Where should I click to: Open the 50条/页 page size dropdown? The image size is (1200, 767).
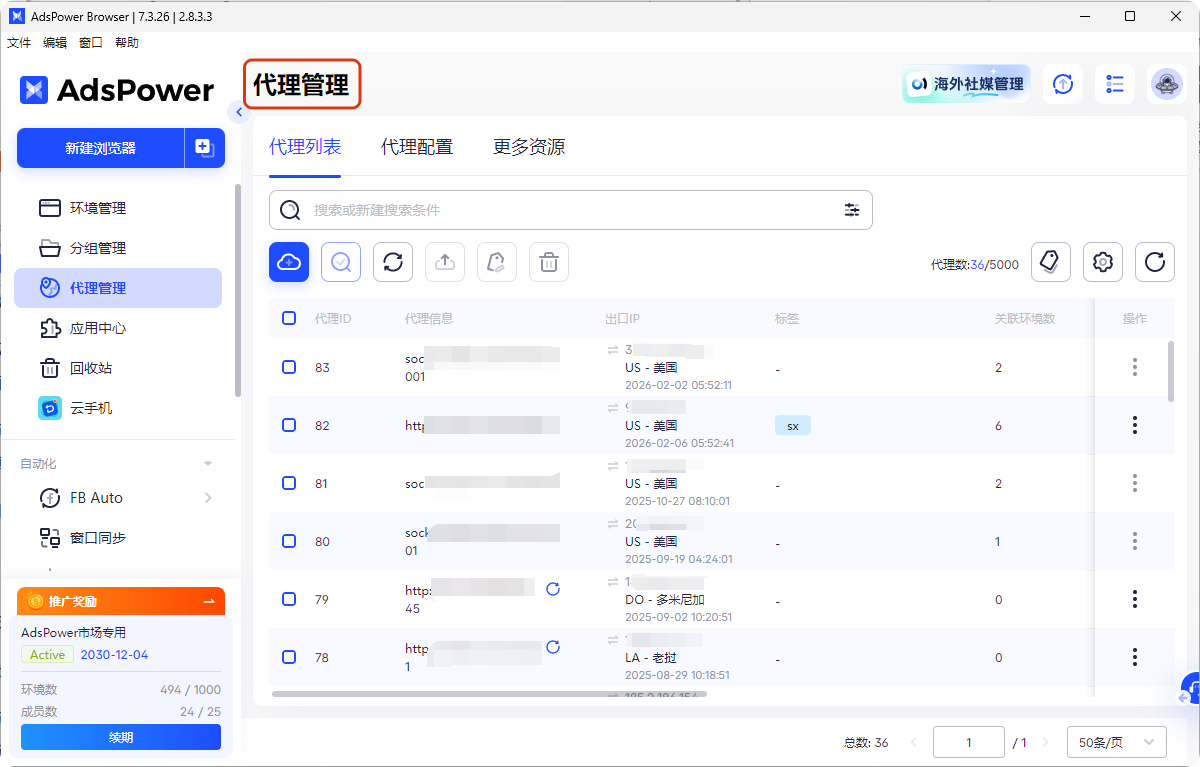tap(1116, 742)
